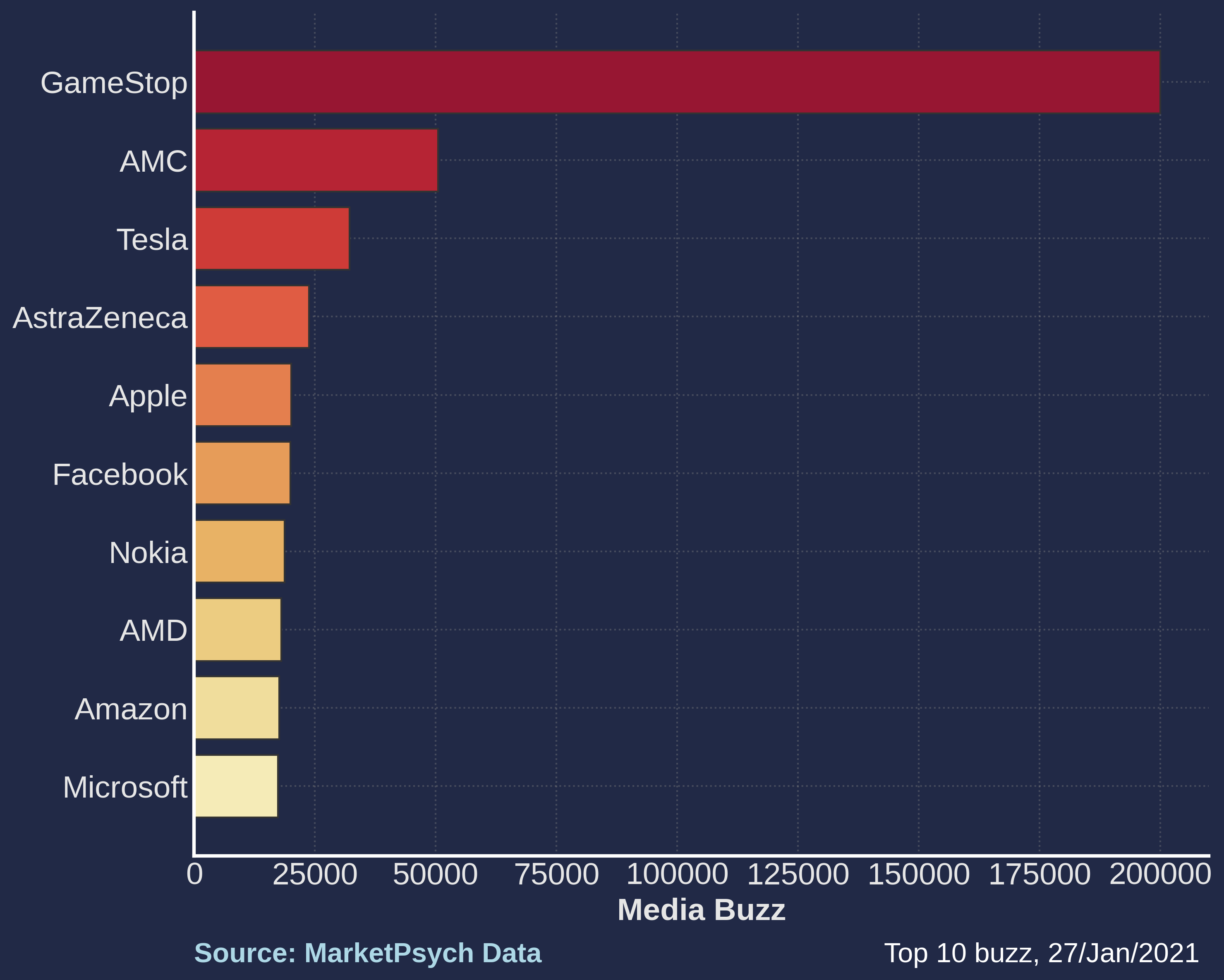Click the AMD bar
Image resolution: width=1224 pixels, height=980 pixels.
238,630
